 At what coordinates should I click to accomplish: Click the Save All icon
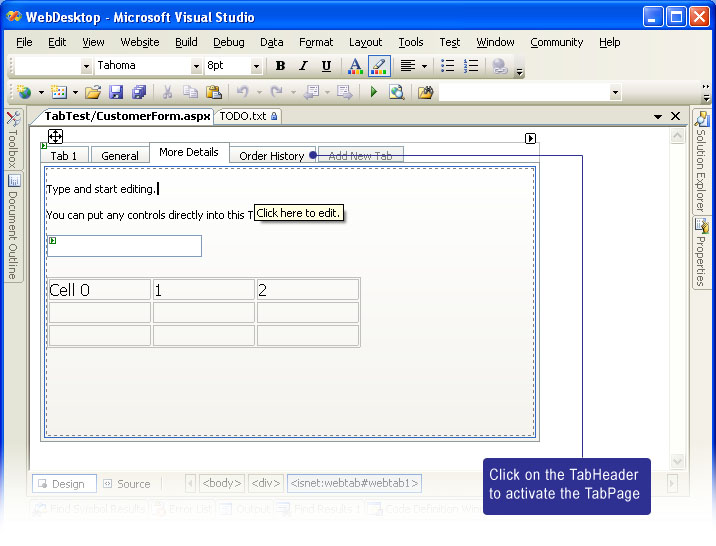tap(139, 92)
